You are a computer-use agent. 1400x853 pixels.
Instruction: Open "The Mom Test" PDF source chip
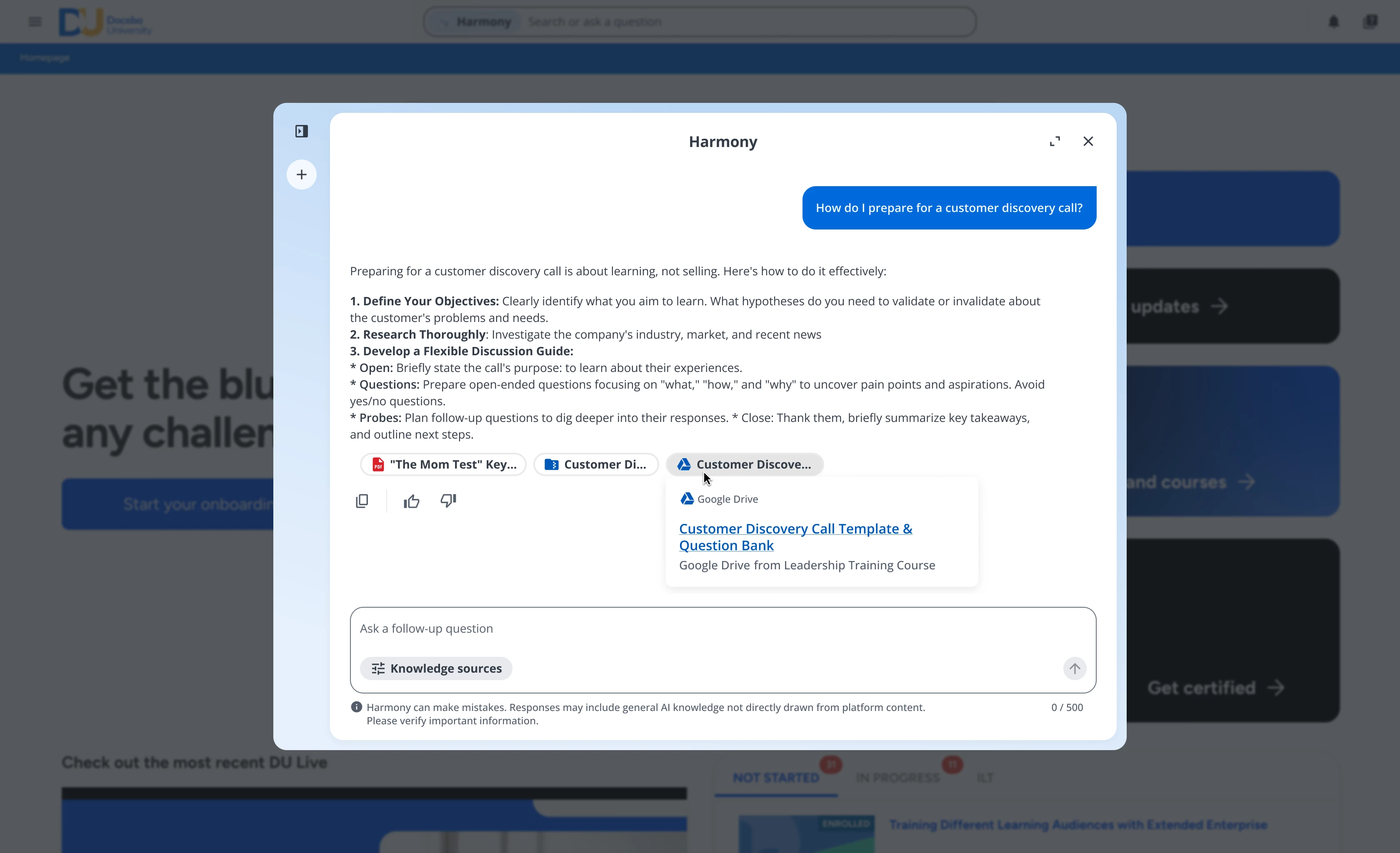tap(443, 464)
